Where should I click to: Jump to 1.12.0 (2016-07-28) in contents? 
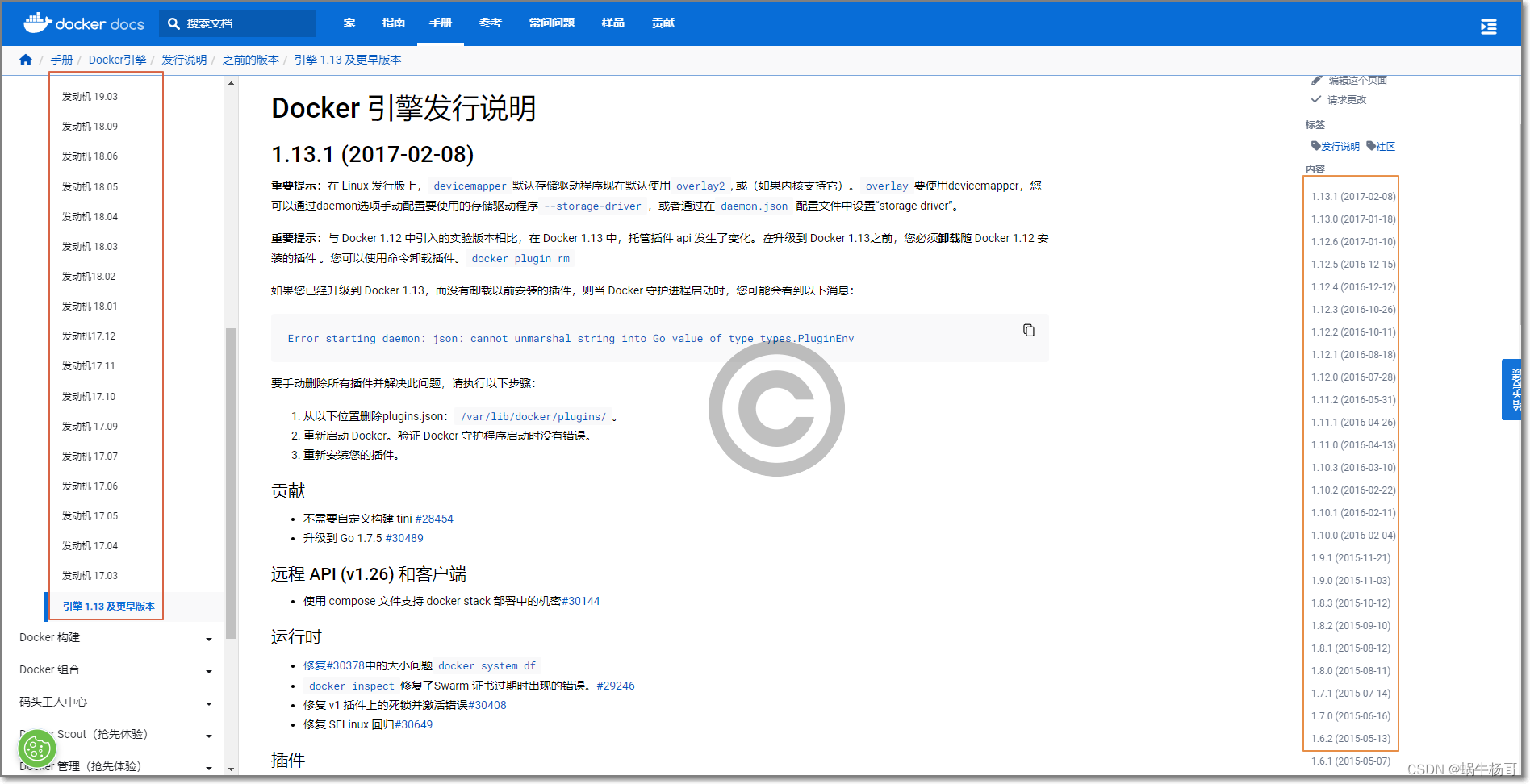tap(1353, 377)
